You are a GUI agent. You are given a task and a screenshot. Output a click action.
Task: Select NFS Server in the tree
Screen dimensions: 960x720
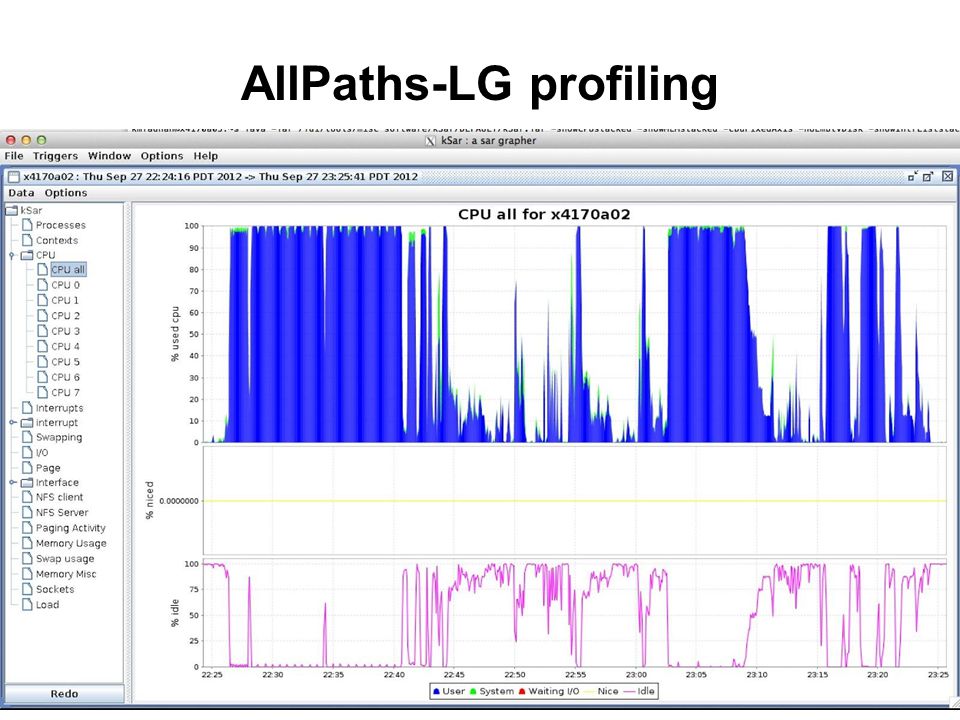(x=62, y=512)
